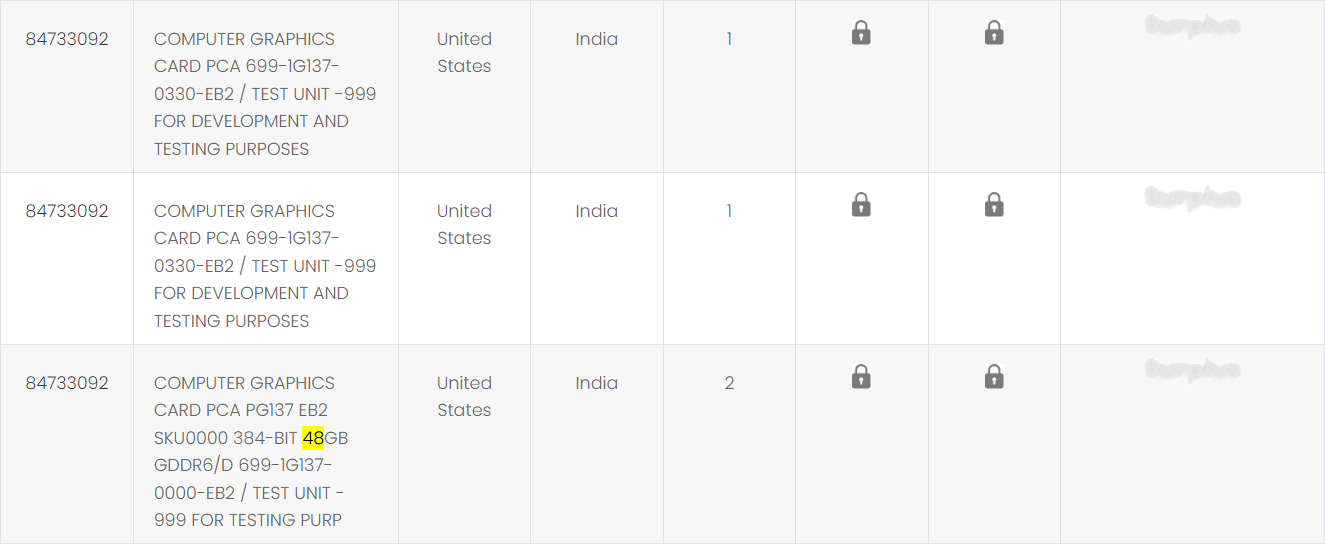Click HS code 84733092 in the top row

[67, 39]
